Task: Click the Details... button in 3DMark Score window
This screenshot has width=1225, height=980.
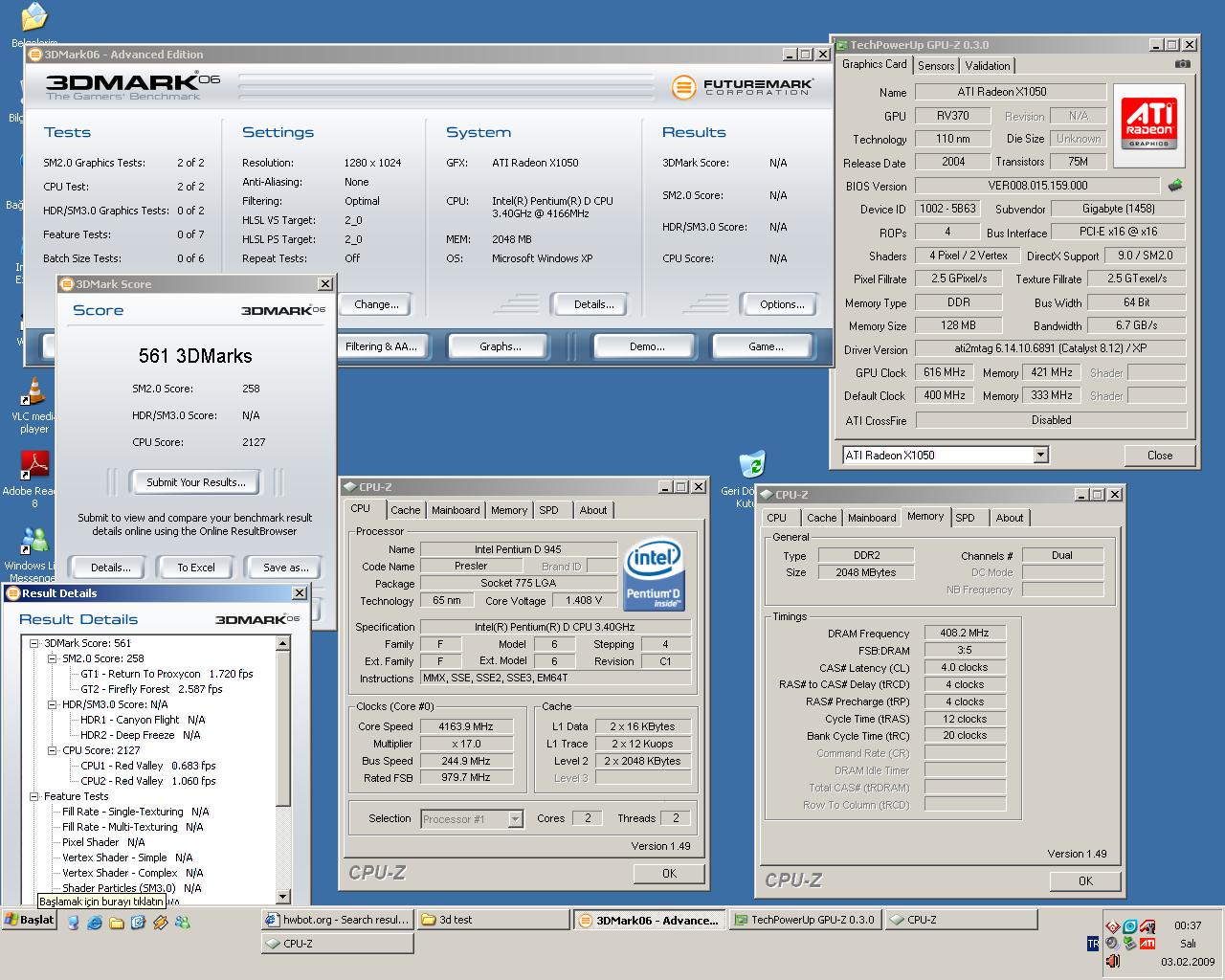Action: coord(111,568)
